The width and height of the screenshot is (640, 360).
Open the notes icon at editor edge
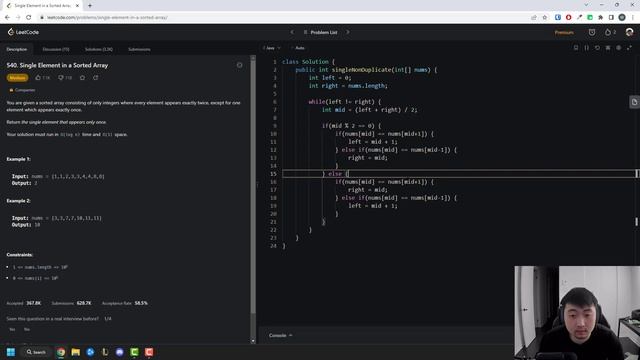[x=634, y=102]
